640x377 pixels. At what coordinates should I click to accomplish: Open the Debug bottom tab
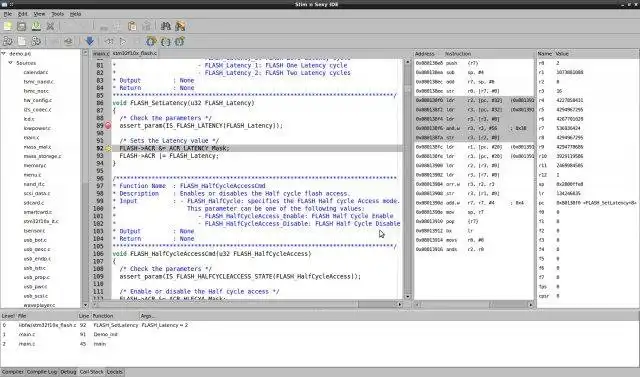pos(68,372)
